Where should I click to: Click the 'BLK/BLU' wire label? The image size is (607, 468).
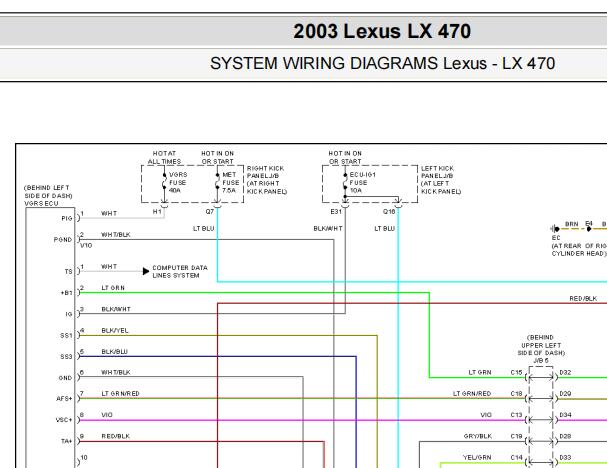[x=114, y=352]
